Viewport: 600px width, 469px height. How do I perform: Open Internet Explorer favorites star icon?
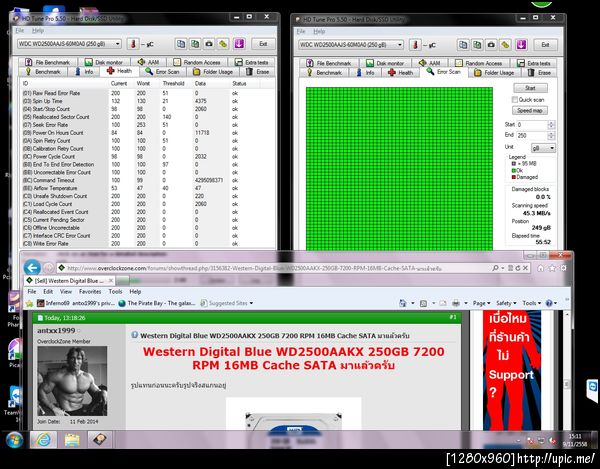552,268
